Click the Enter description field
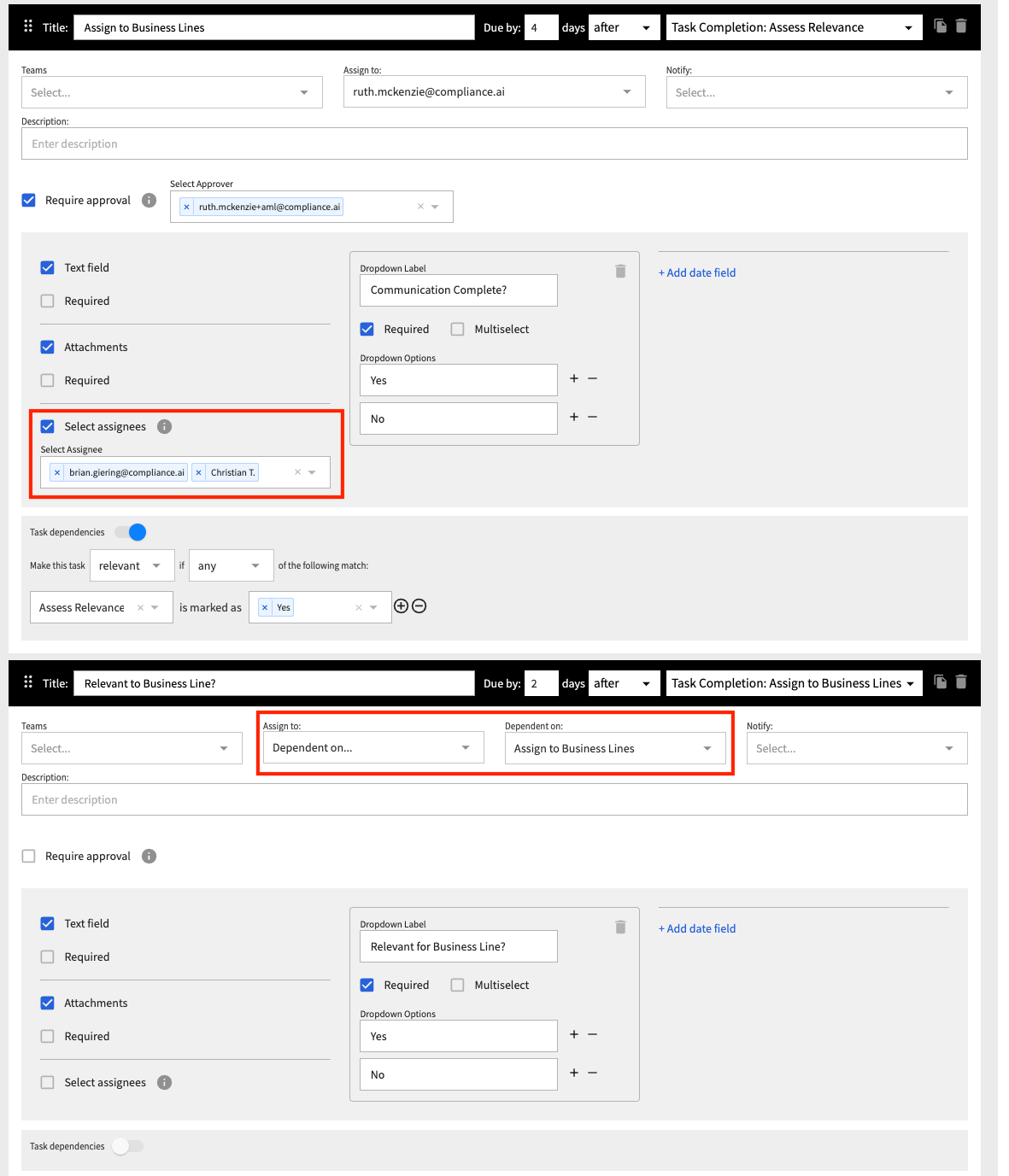 pyautogui.click(x=494, y=143)
